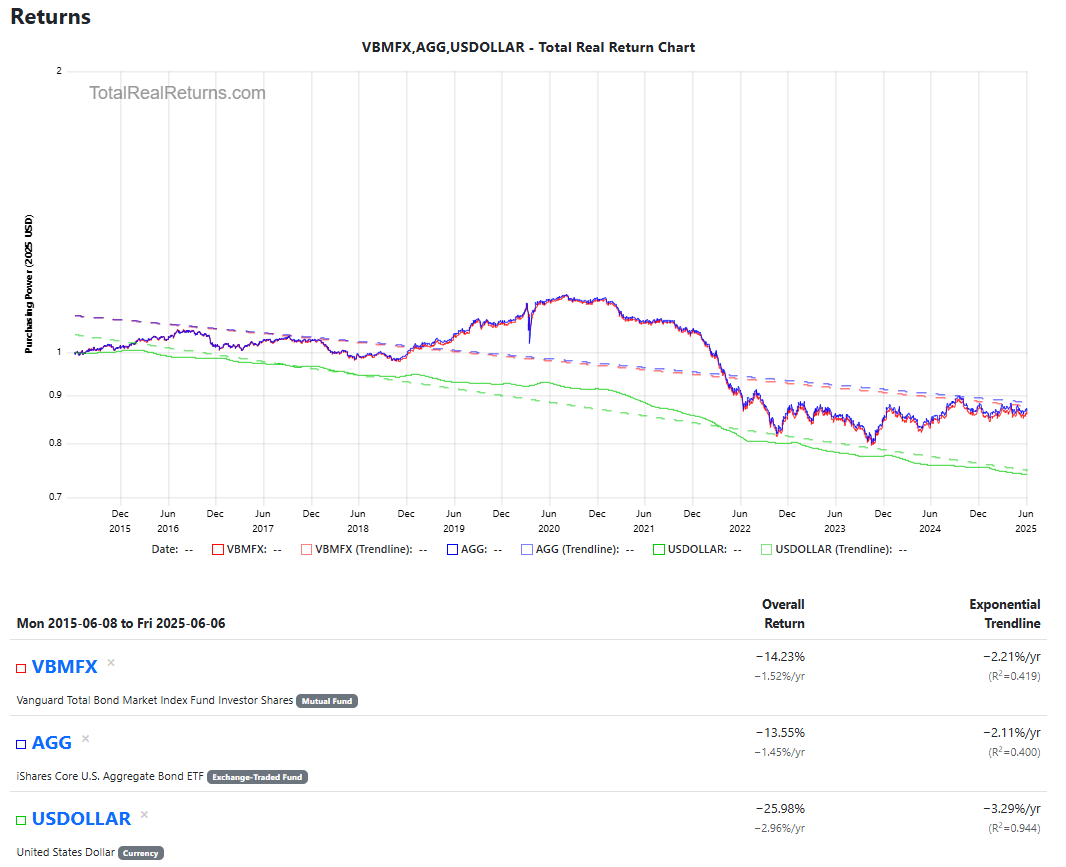
Task: Click VBMFX trendline −2.21%/yr
Action: [x=1012, y=657]
